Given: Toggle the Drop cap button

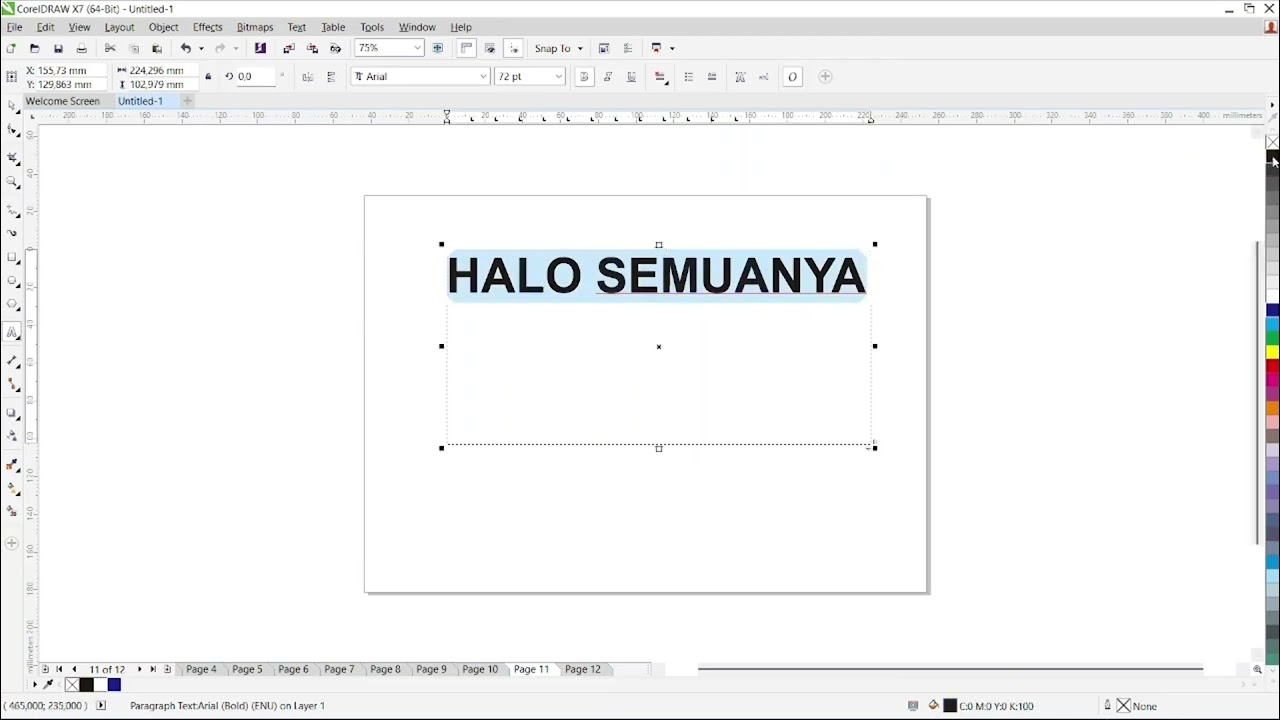Looking at the screenshot, I should (712, 77).
